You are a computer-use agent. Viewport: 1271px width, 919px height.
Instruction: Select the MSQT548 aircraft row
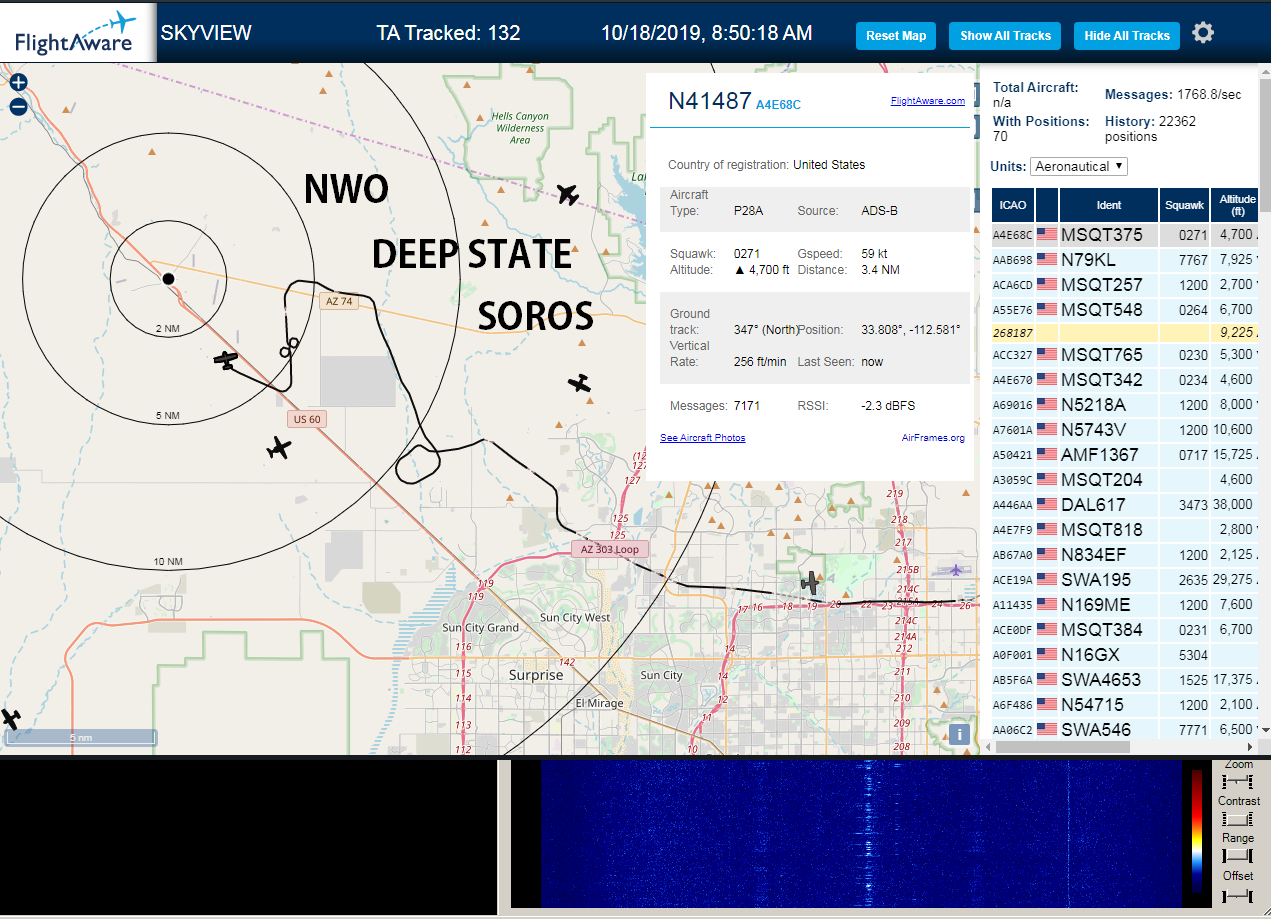[1124, 310]
